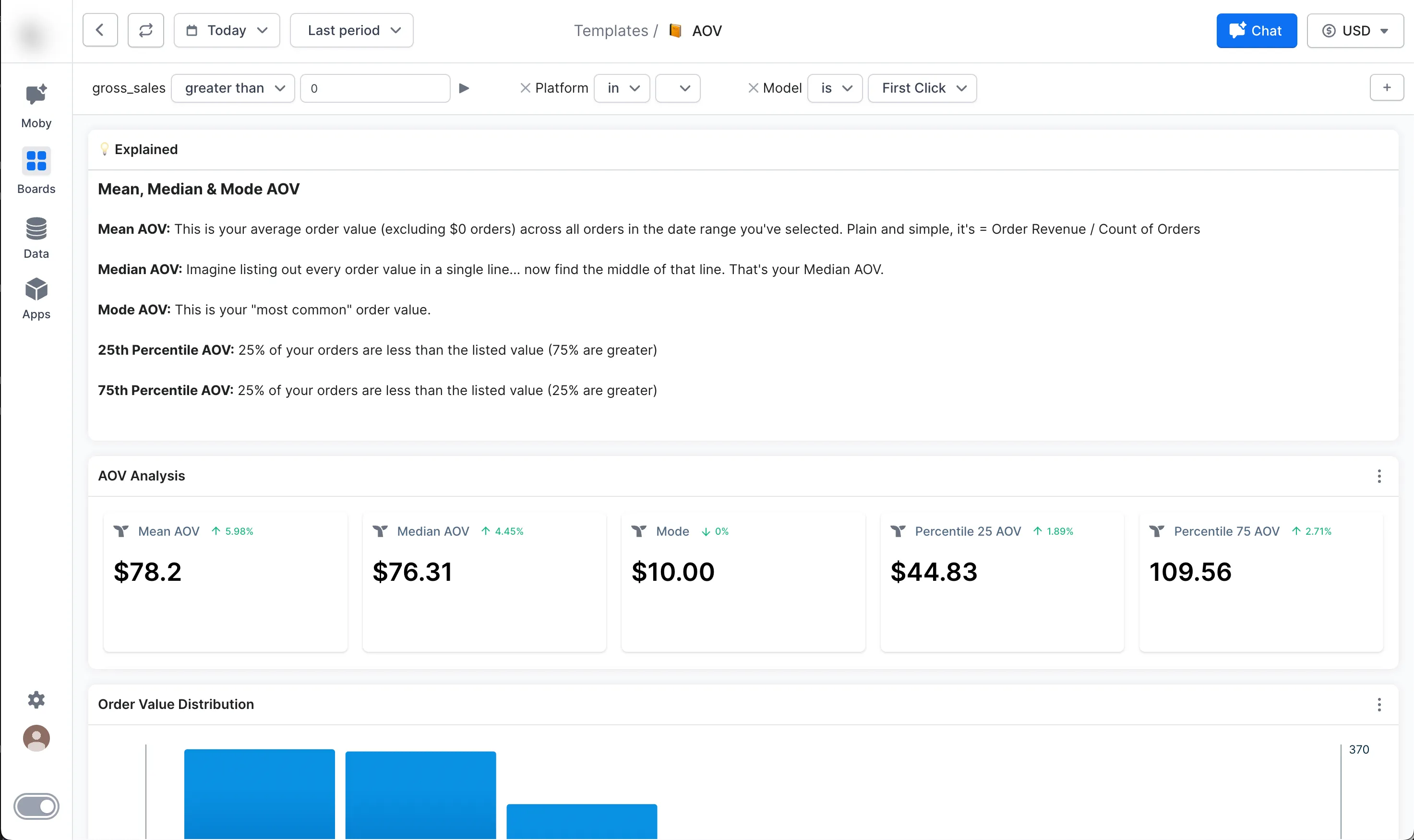Open the First Click model dropdown
Viewport: 1414px width, 840px height.
point(922,88)
